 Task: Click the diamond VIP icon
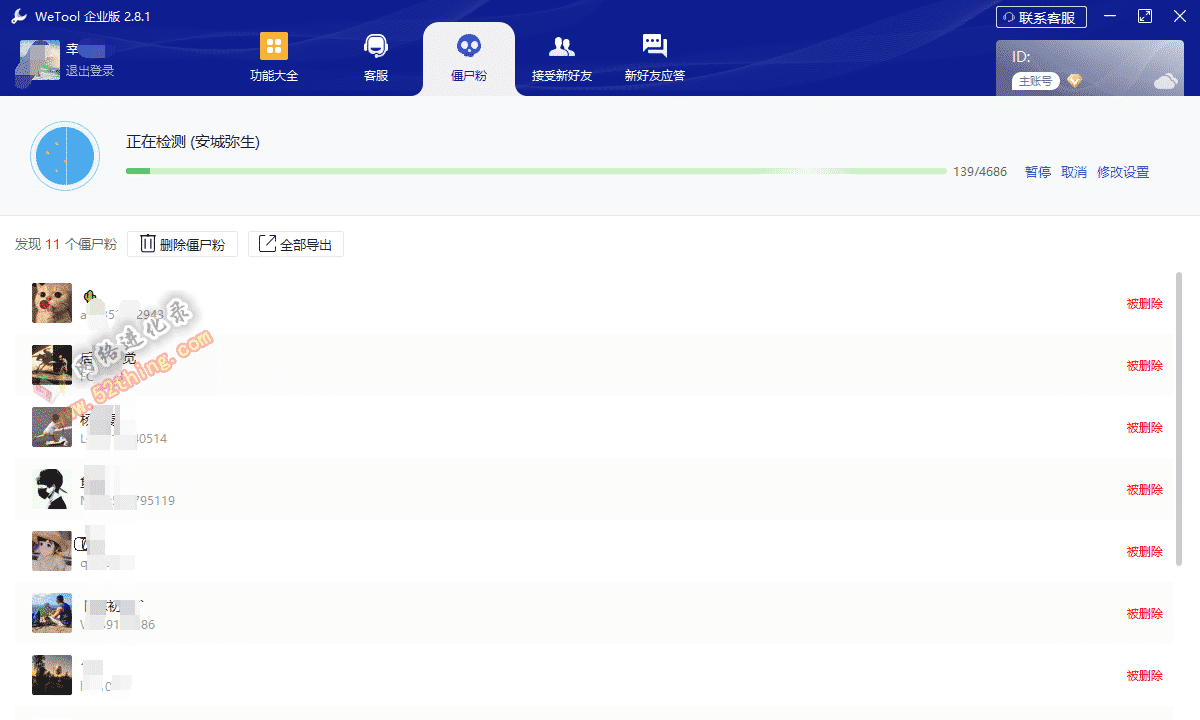(x=1074, y=81)
